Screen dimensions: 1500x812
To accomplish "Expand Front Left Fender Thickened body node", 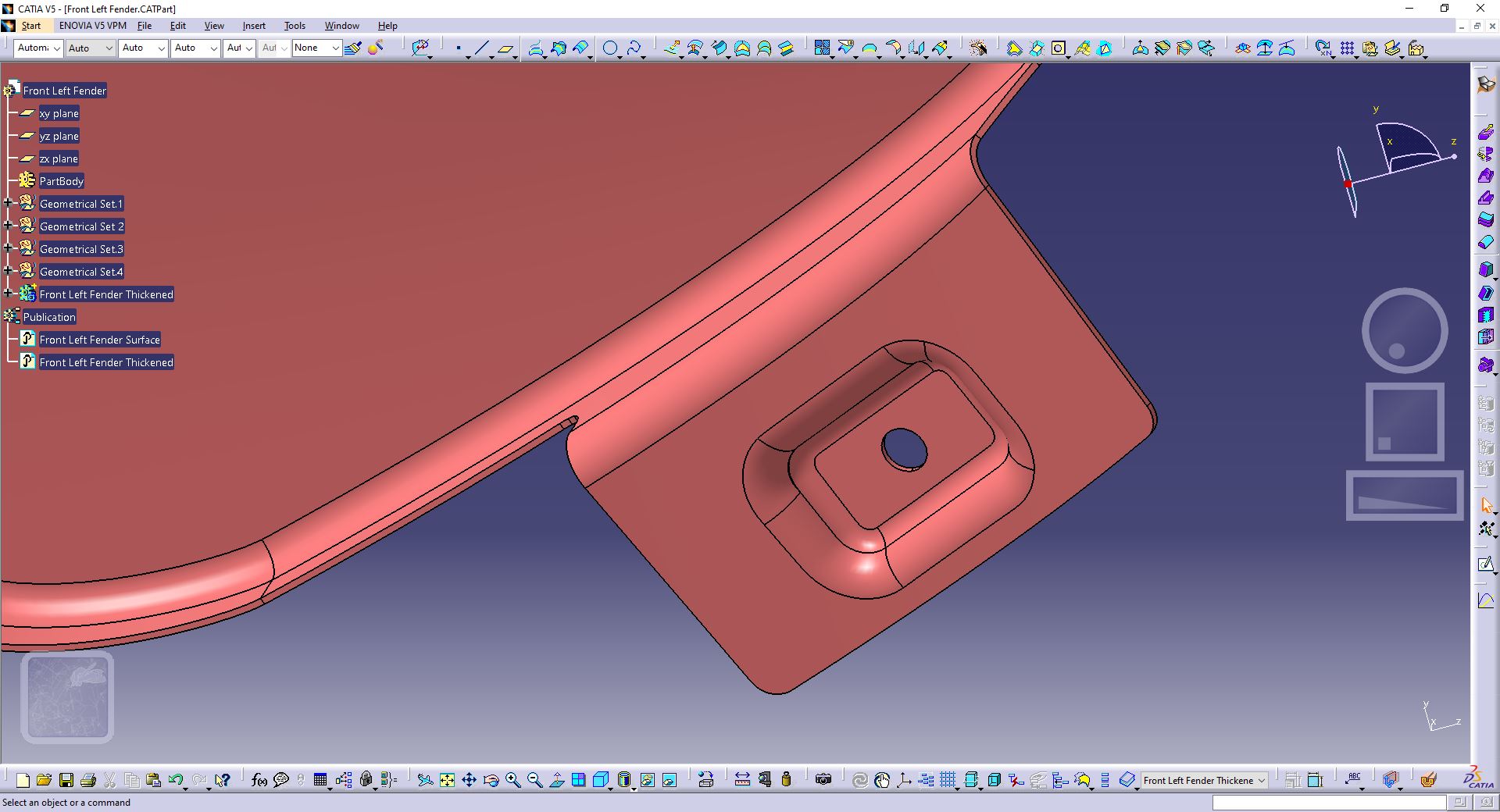I will [8, 294].
